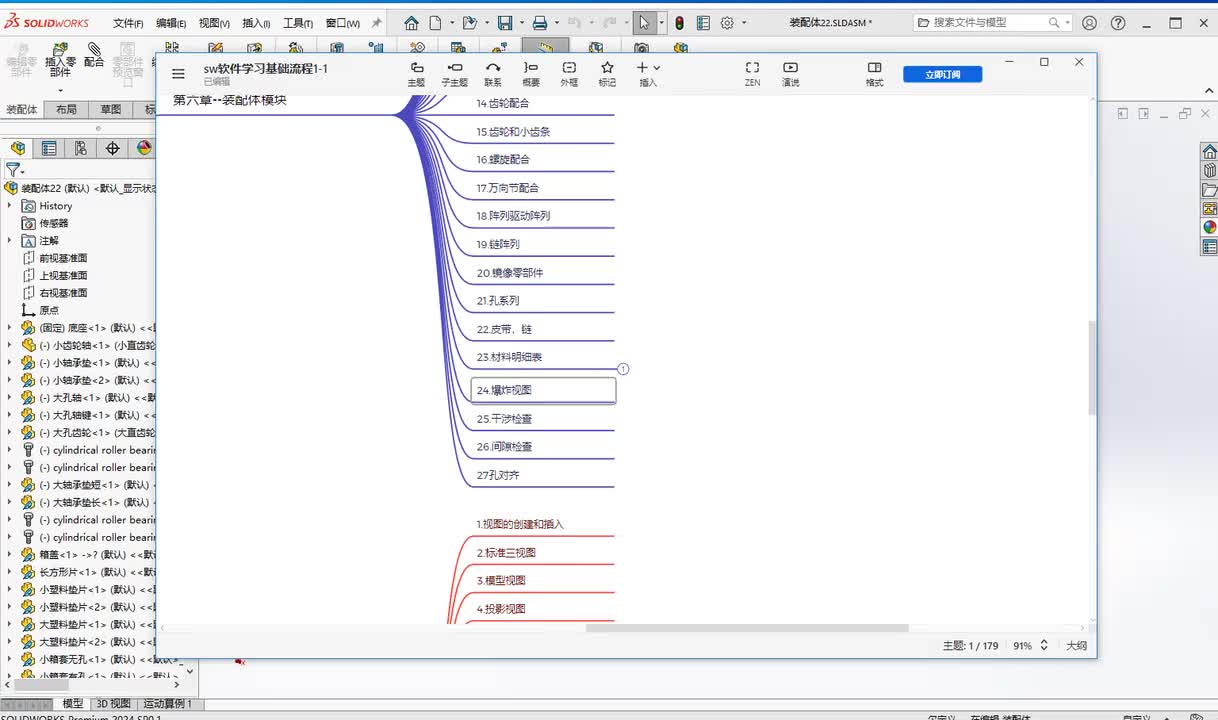Viewport: 1218px width, 720px height.
Task: Open the 插入 Insert menu in SolidWorks
Action: (256, 23)
